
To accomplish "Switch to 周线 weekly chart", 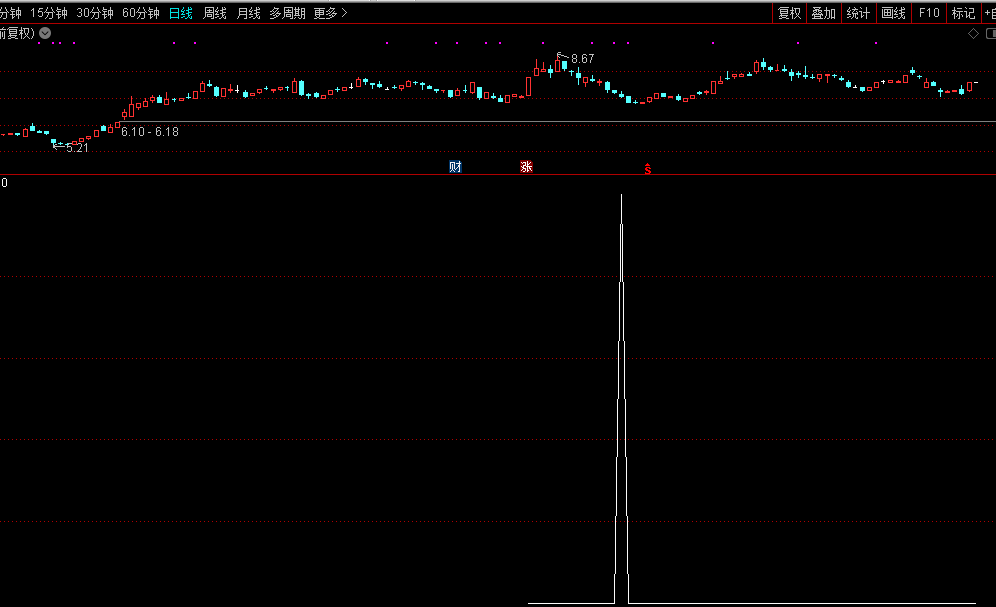I will (x=215, y=13).
